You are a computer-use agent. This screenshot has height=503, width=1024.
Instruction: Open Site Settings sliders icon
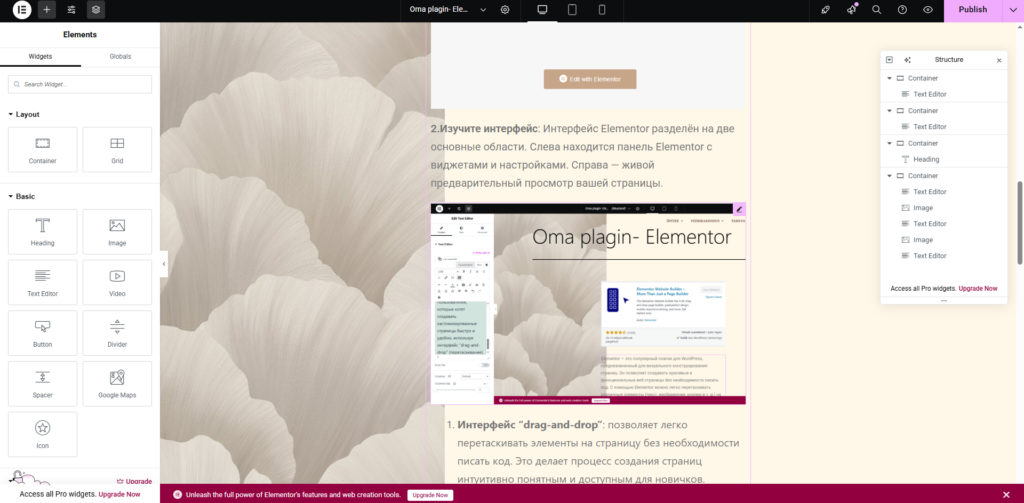(x=71, y=10)
